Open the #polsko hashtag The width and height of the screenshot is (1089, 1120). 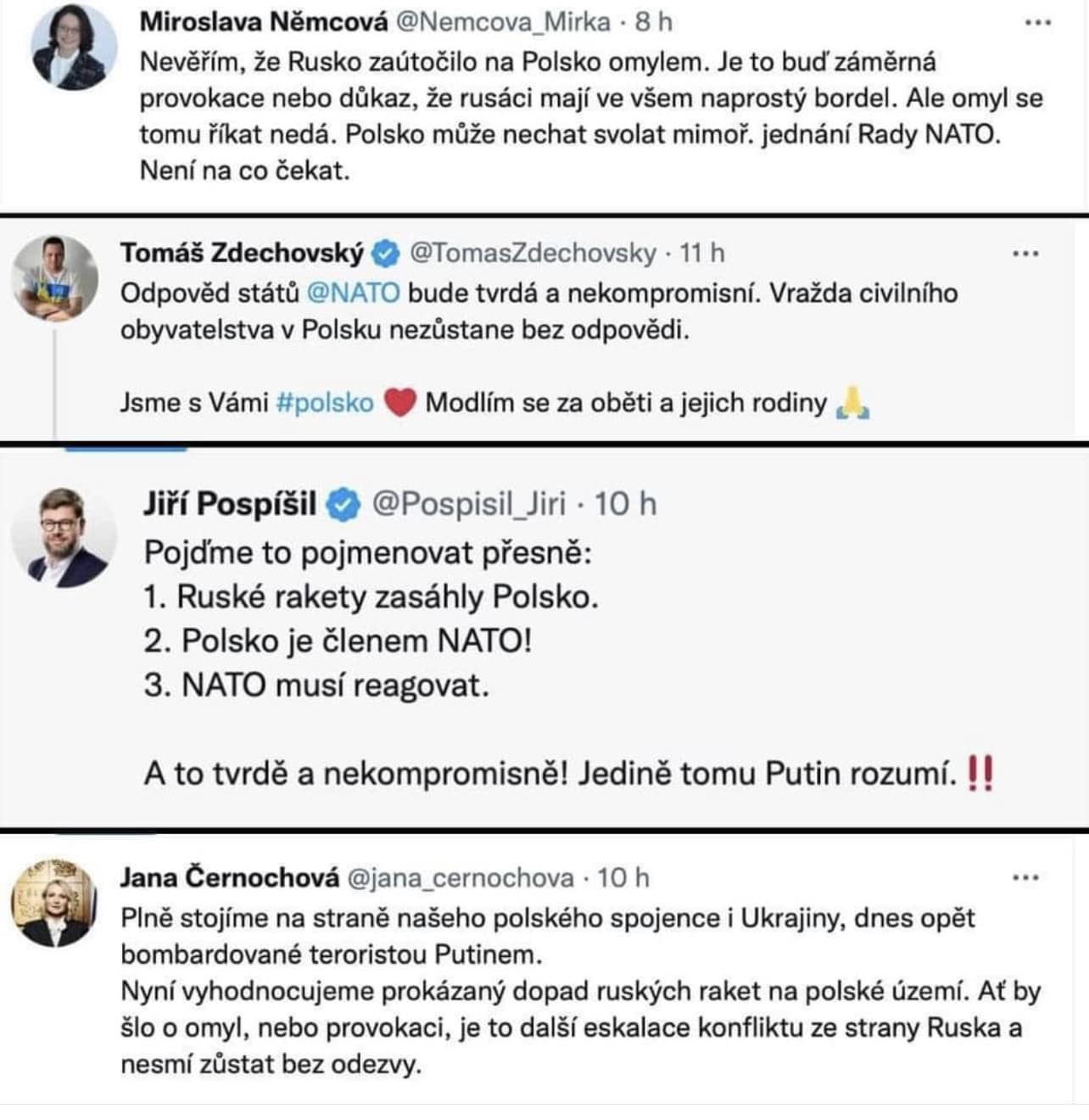coord(325,402)
